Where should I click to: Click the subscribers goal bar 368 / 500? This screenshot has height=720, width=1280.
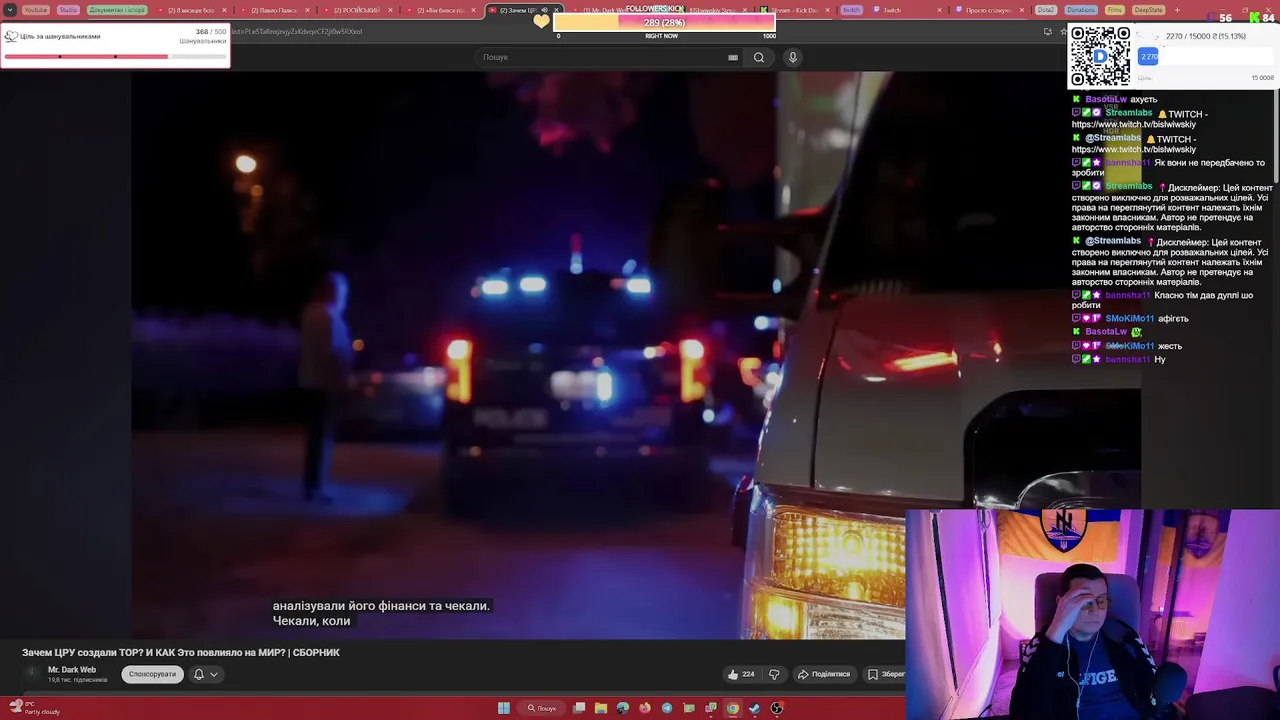coord(115,56)
